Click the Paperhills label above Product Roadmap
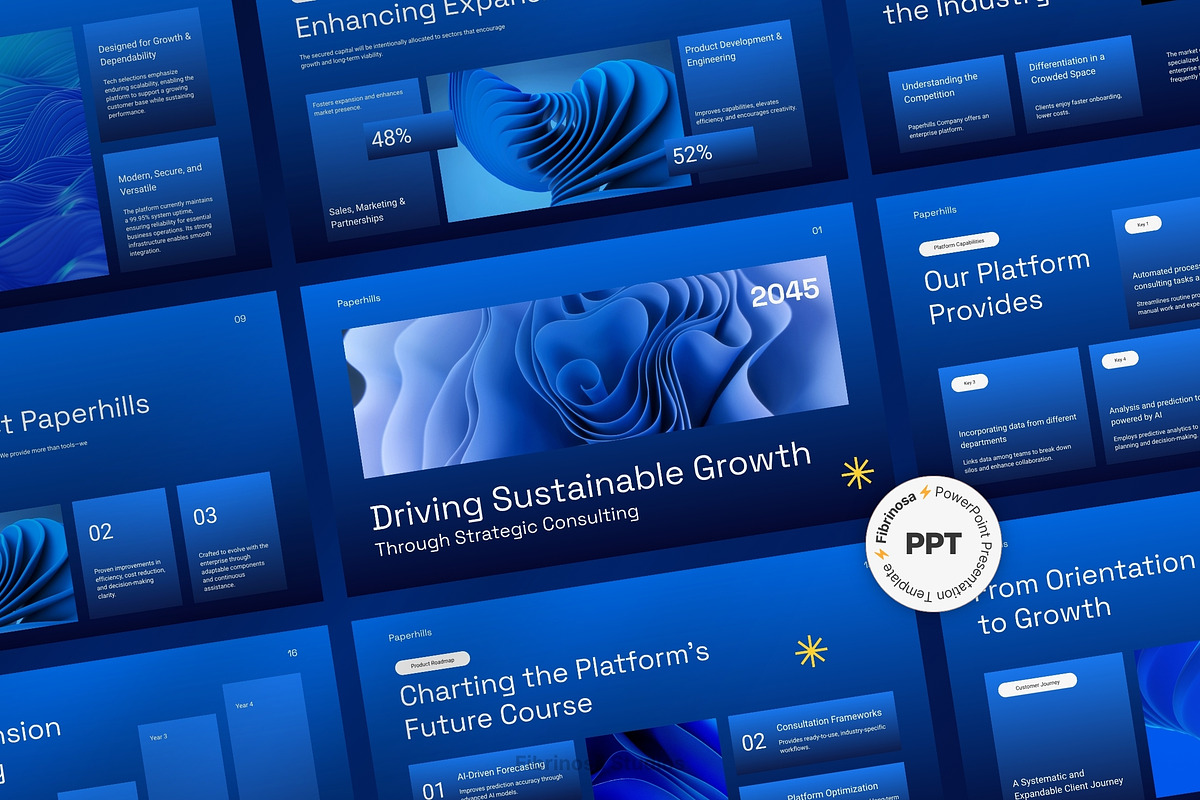The height and width of the screenshot is (800, 1200). 410,635
